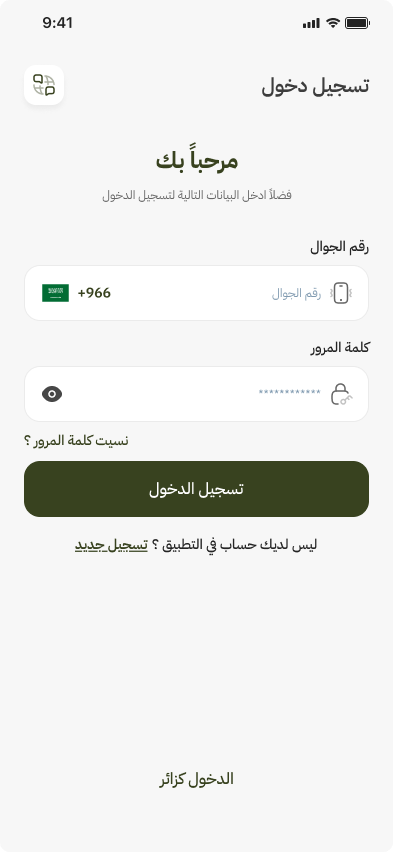Toggle password visibility with eye icon
This screenshot has height=852, width=393.
(x=52, y=394)
